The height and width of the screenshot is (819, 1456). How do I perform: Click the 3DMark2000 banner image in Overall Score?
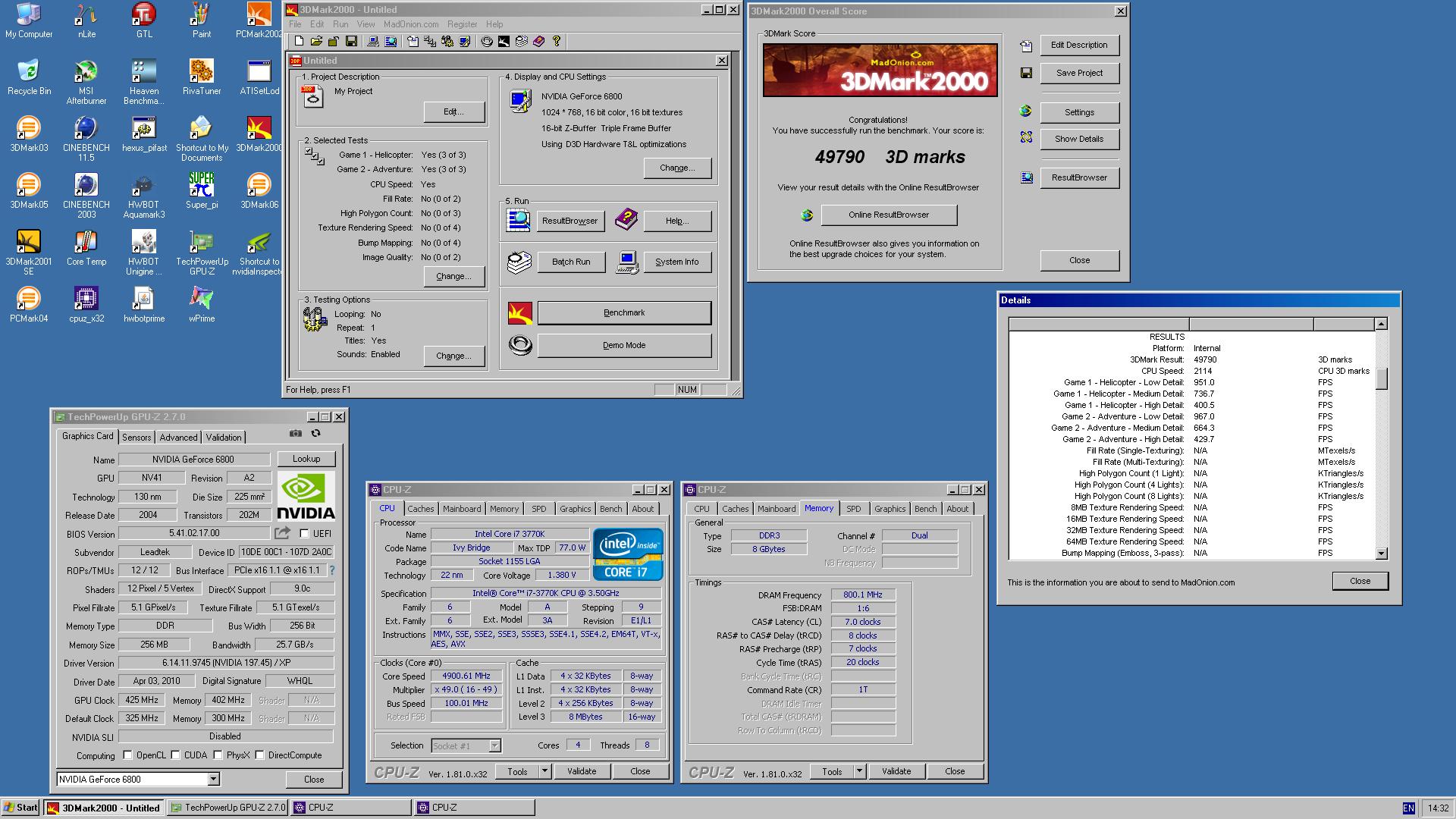(x=880, y=70)
